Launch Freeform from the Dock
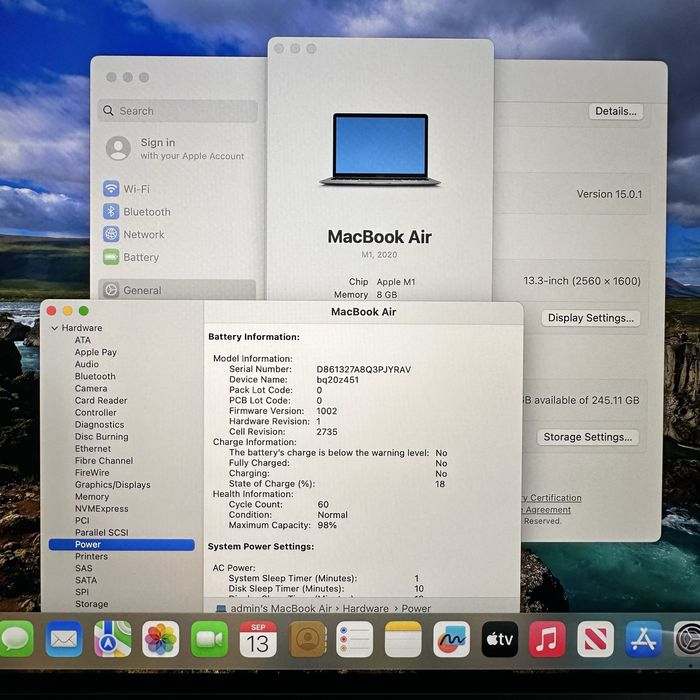Viewport: 700px width, 700px height. (x=451, y=639)
